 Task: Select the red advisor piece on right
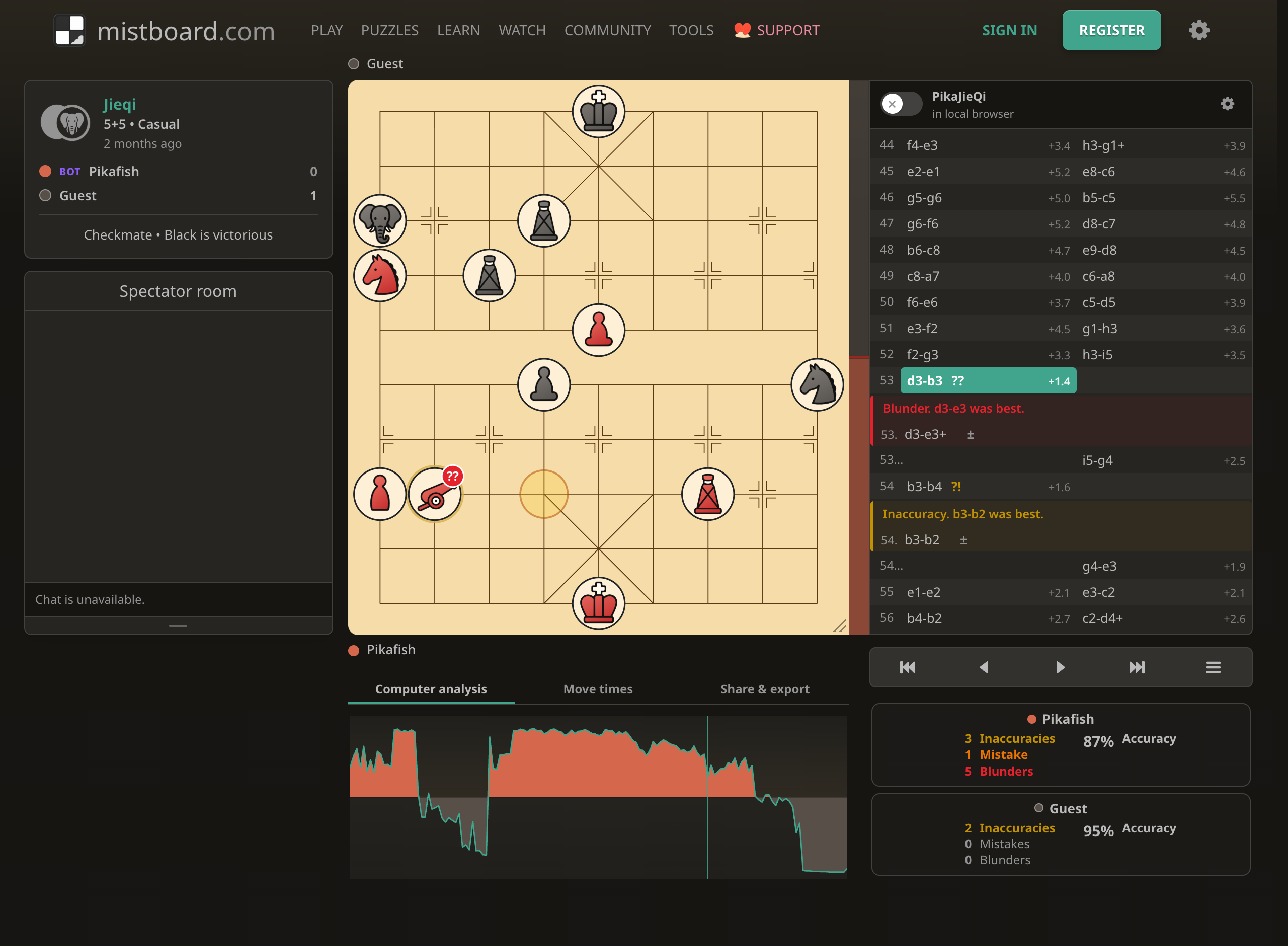pos(708,494)
